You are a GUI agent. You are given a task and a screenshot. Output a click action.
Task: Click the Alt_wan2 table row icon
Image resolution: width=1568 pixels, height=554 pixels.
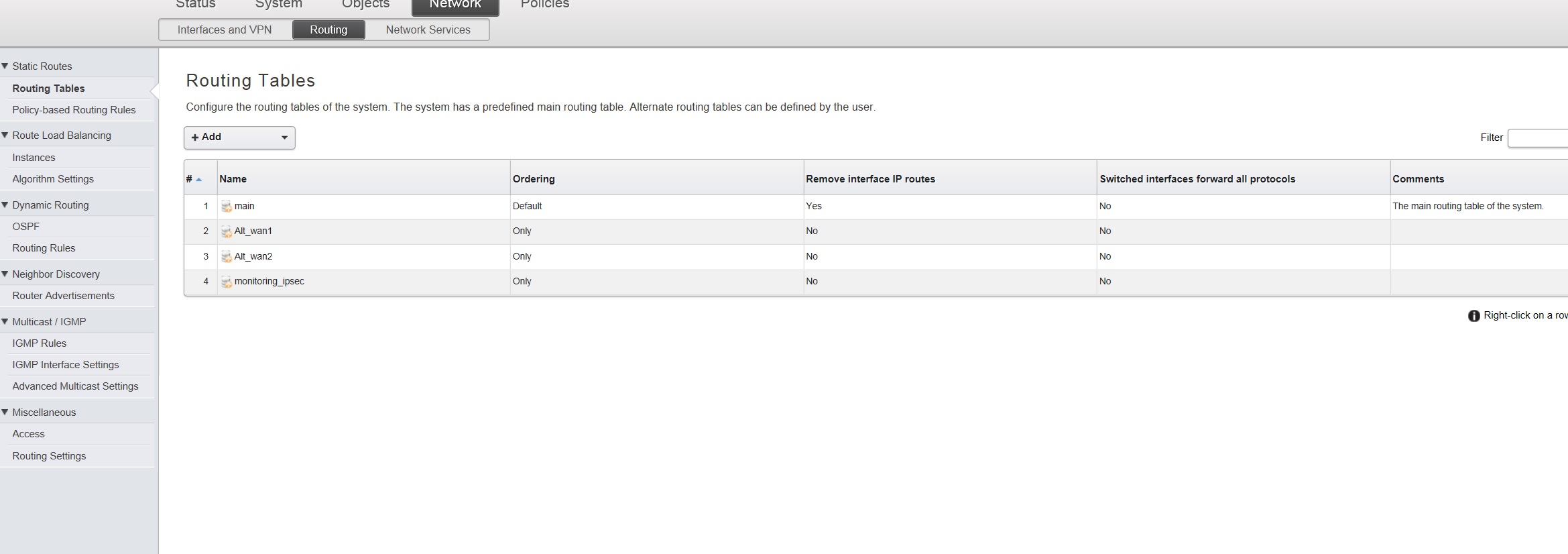coord(227,257)
